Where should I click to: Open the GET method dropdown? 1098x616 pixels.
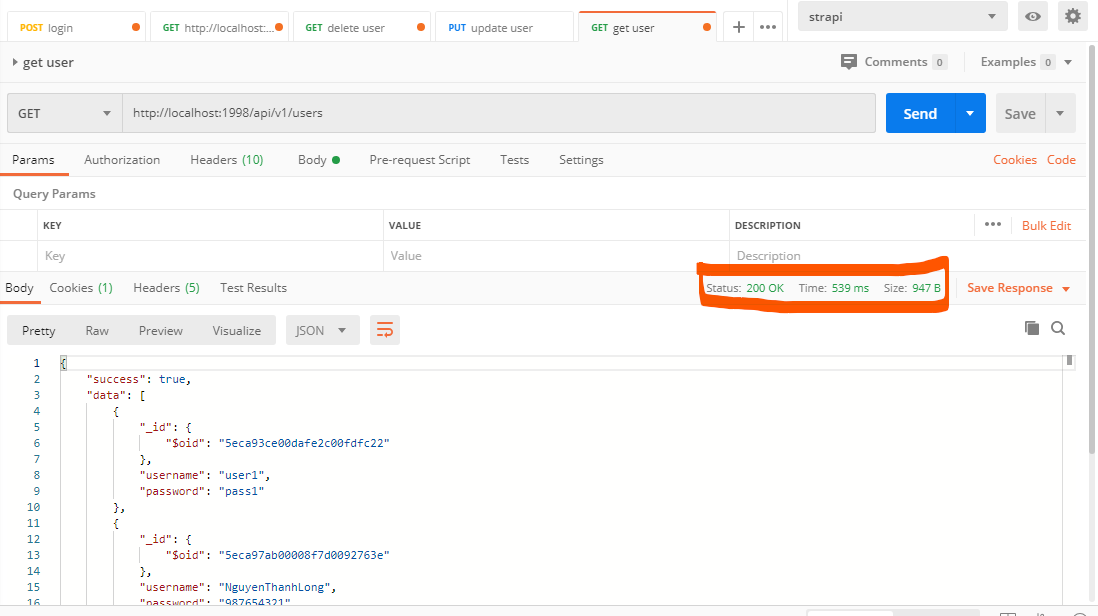point(64,113)
